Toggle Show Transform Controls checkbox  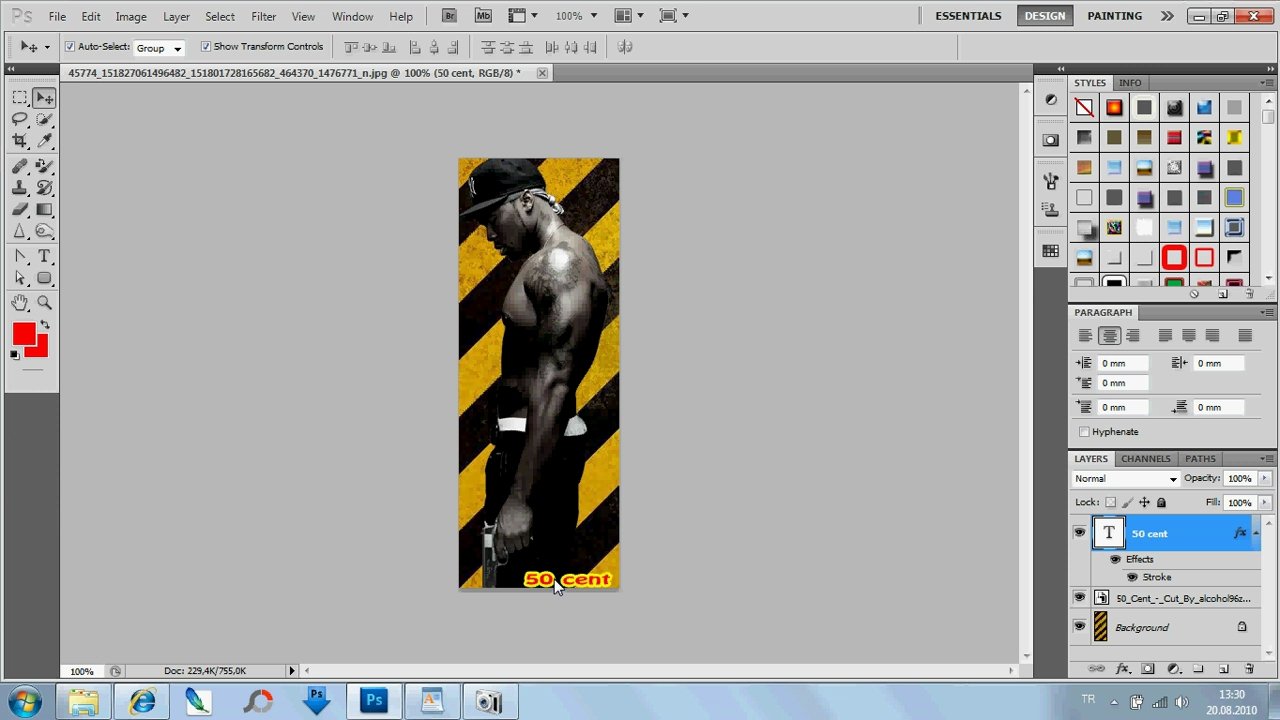206,47
